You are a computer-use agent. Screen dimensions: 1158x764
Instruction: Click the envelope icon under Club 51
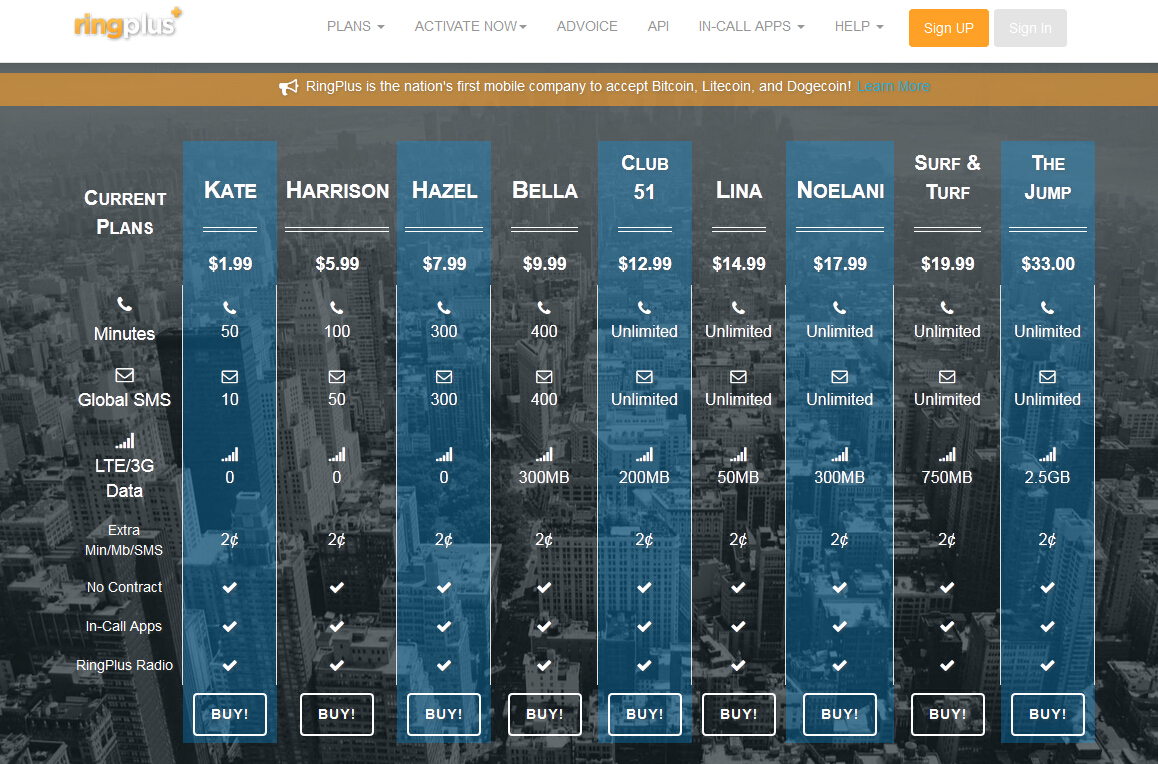click(x=644, y=377)
